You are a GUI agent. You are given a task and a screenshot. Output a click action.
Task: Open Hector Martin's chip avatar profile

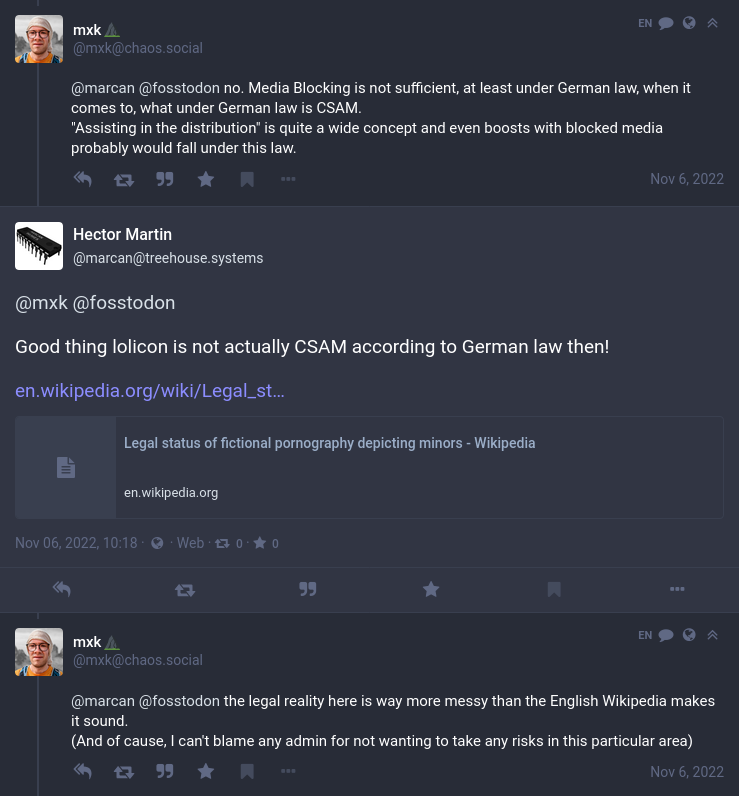pos(39,246)
